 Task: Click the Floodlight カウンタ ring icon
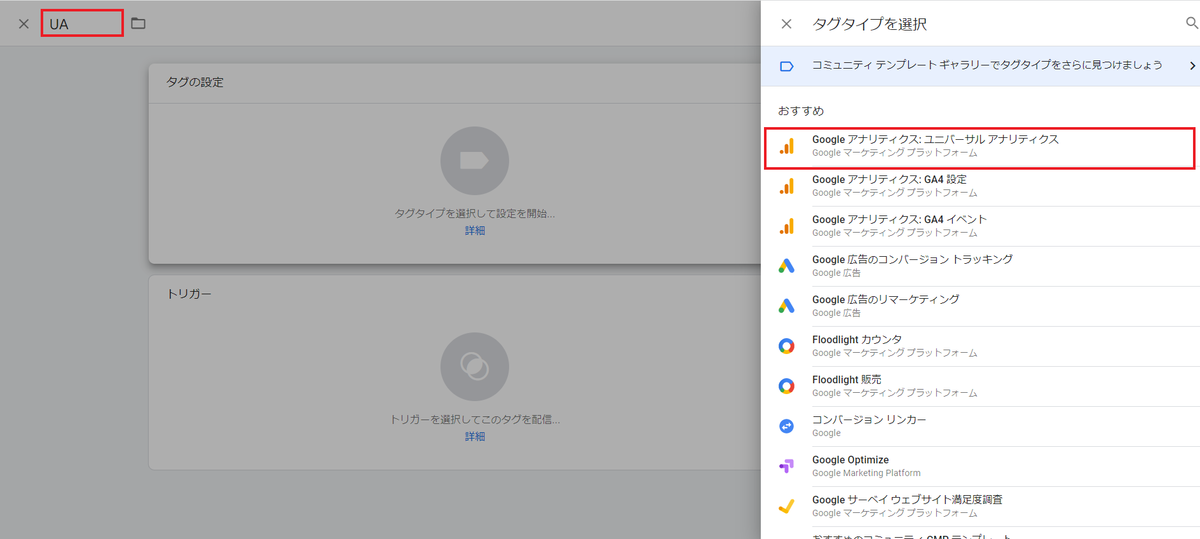click(x=787, y=346)
